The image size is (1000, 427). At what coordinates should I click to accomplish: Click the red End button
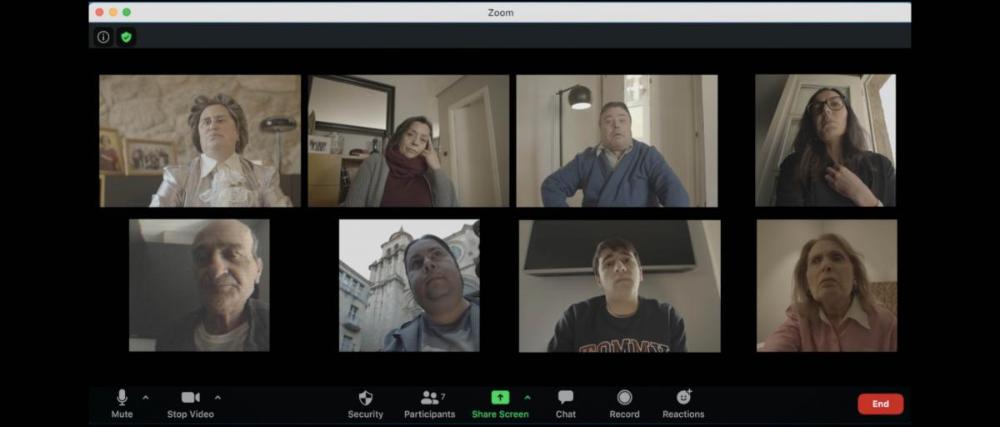881,404
